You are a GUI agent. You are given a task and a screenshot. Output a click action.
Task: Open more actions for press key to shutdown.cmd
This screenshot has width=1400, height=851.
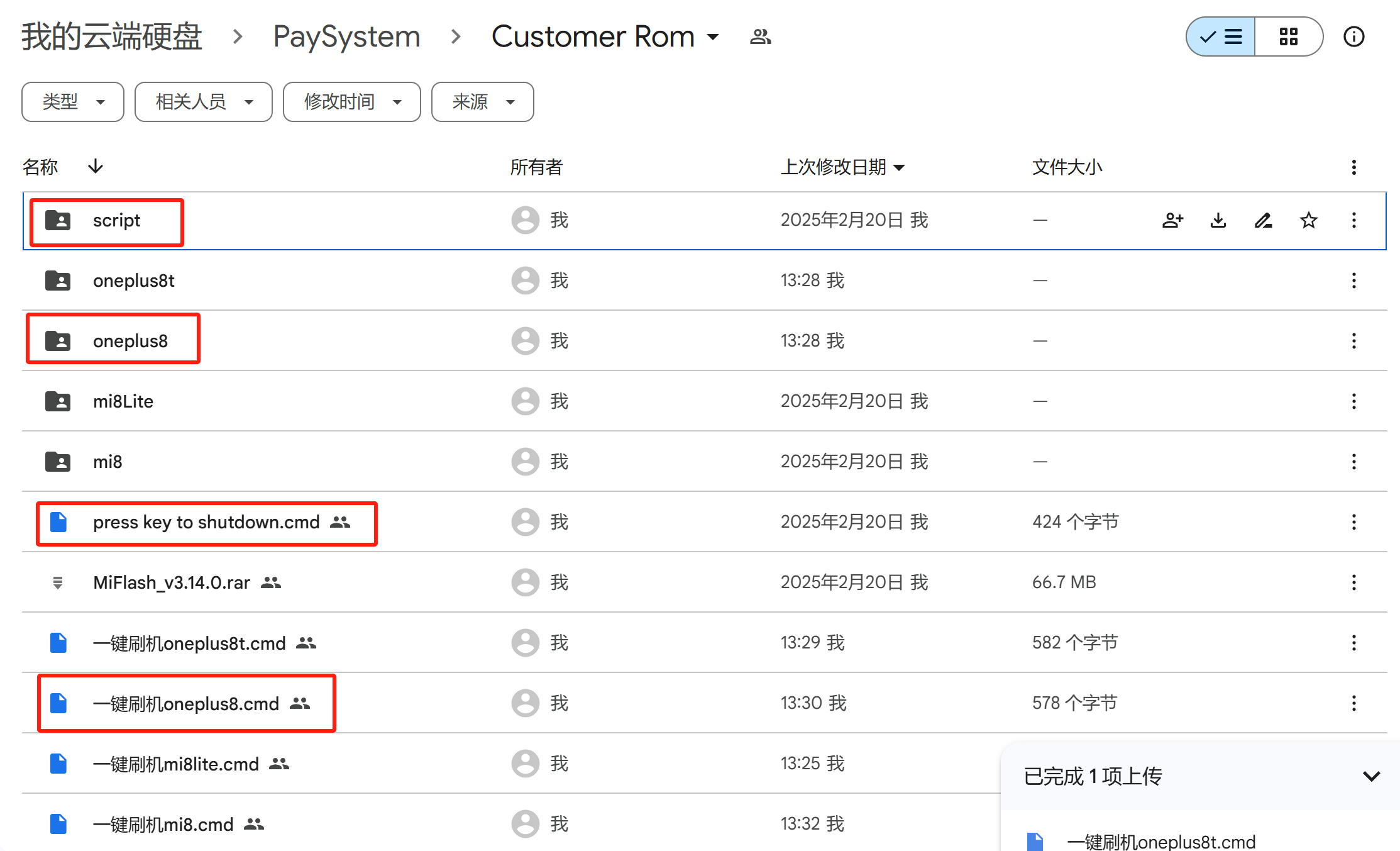tap(1353, 522)
